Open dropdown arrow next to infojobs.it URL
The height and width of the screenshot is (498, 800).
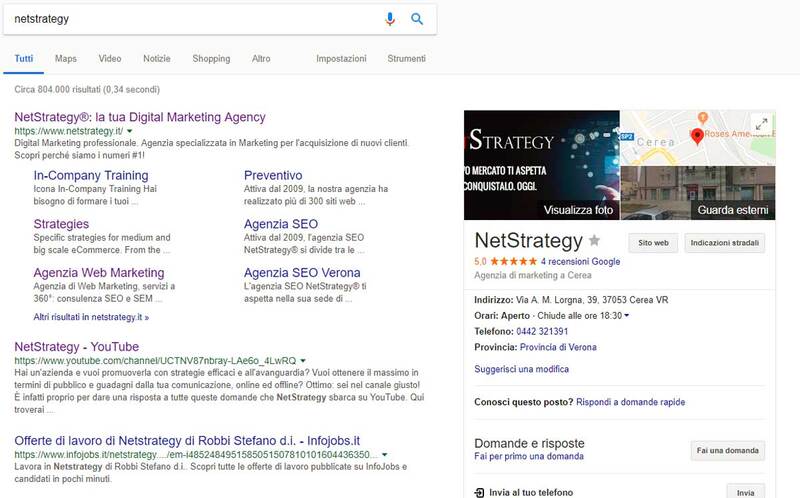(x=385, y=455)
